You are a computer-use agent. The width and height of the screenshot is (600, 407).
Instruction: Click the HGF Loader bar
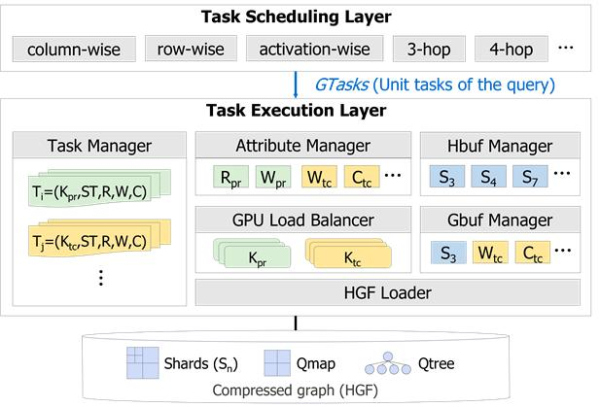pyautogui.click(x=387, y=292)
